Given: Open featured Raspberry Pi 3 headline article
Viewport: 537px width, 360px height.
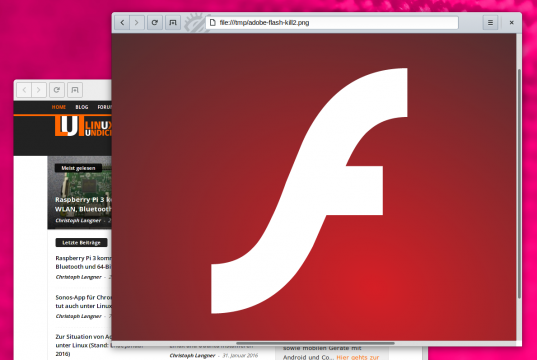Looking at the screenshot, I should tap(83, 204).
